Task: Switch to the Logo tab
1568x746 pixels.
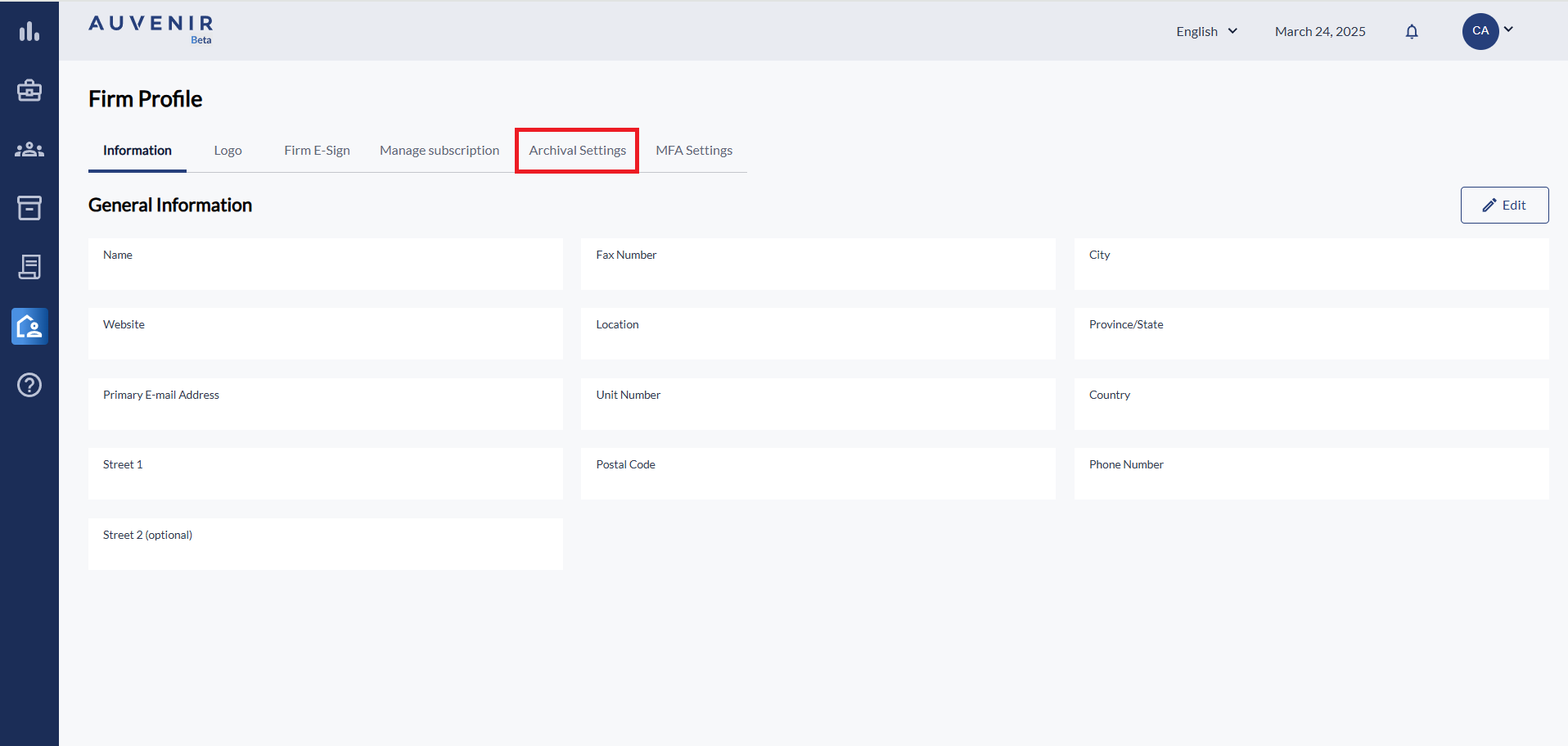Action: pyautogui.click(x=228, y=151)
